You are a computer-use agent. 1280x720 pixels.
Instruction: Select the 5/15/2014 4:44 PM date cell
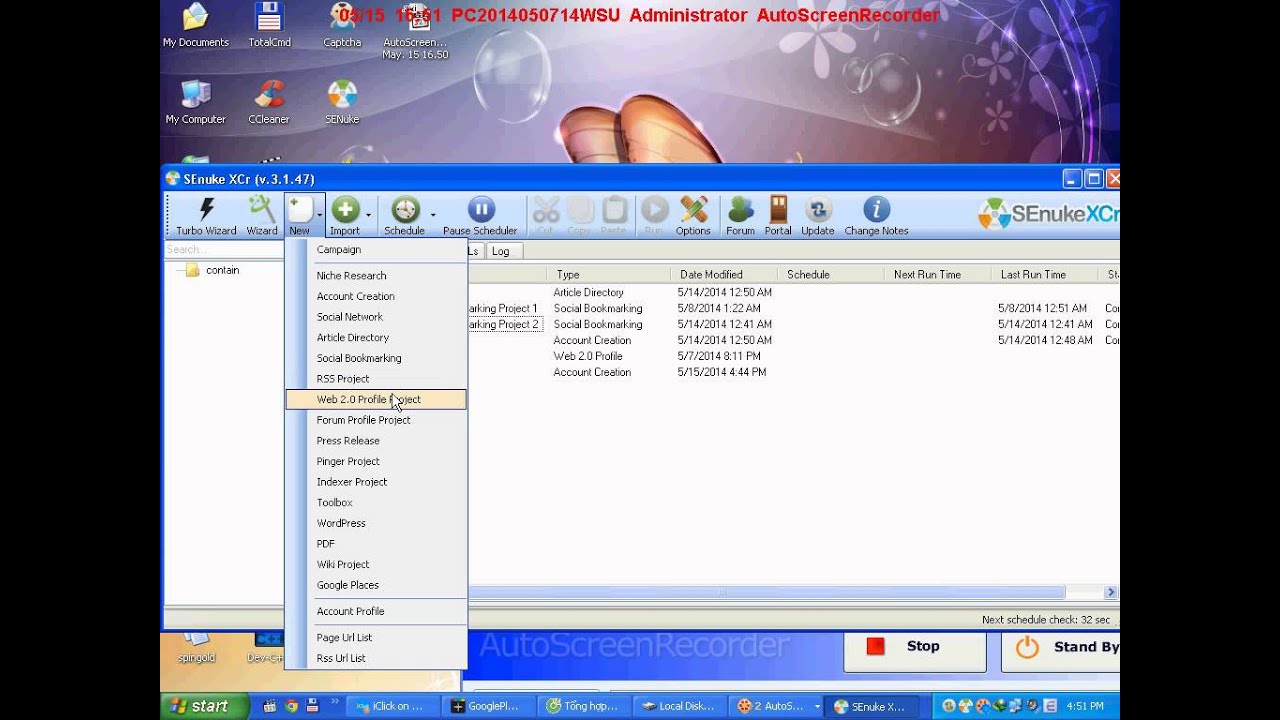[722, 372]
